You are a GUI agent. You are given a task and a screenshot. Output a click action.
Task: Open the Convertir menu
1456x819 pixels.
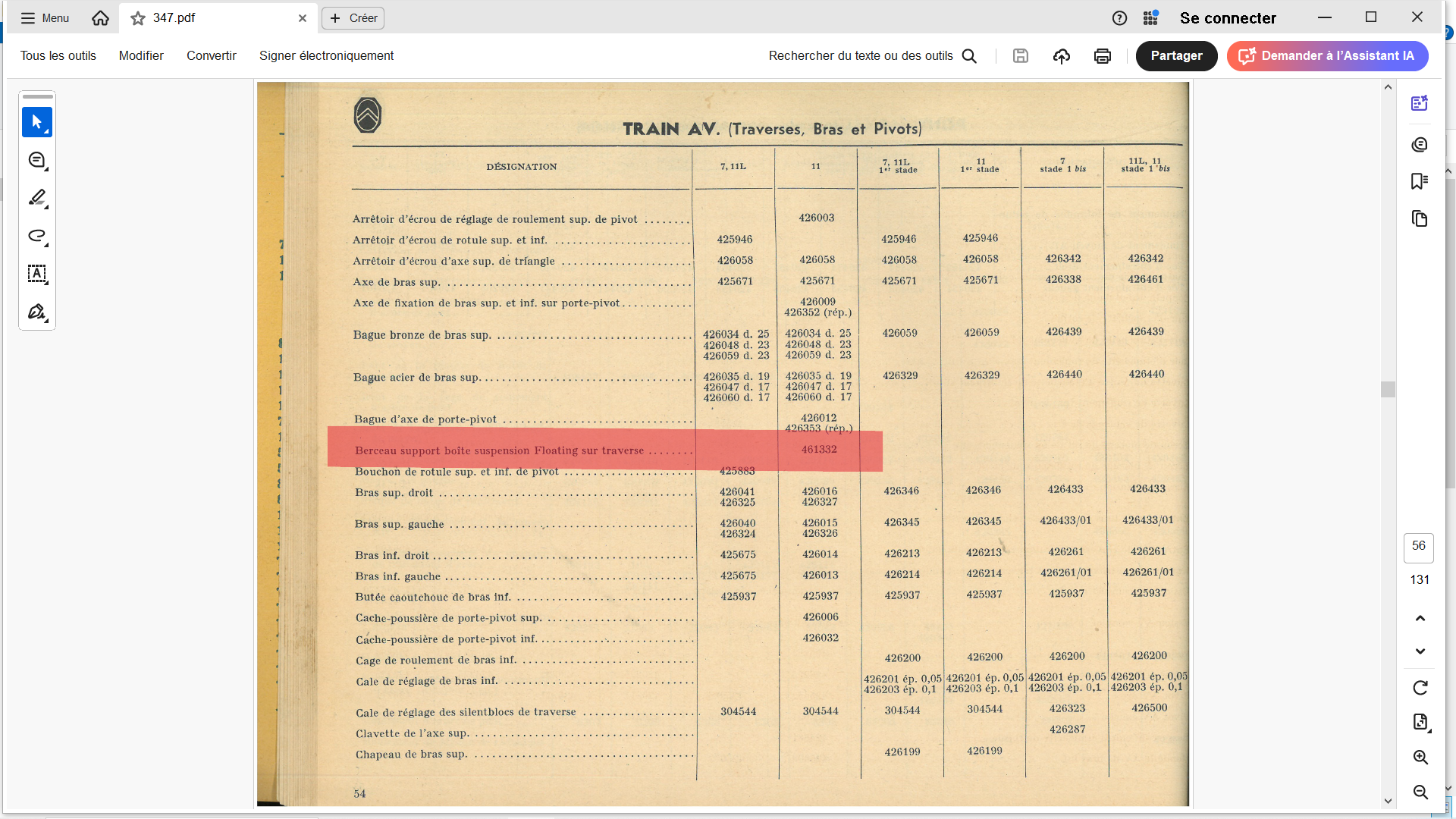click(x=211, y=56)
